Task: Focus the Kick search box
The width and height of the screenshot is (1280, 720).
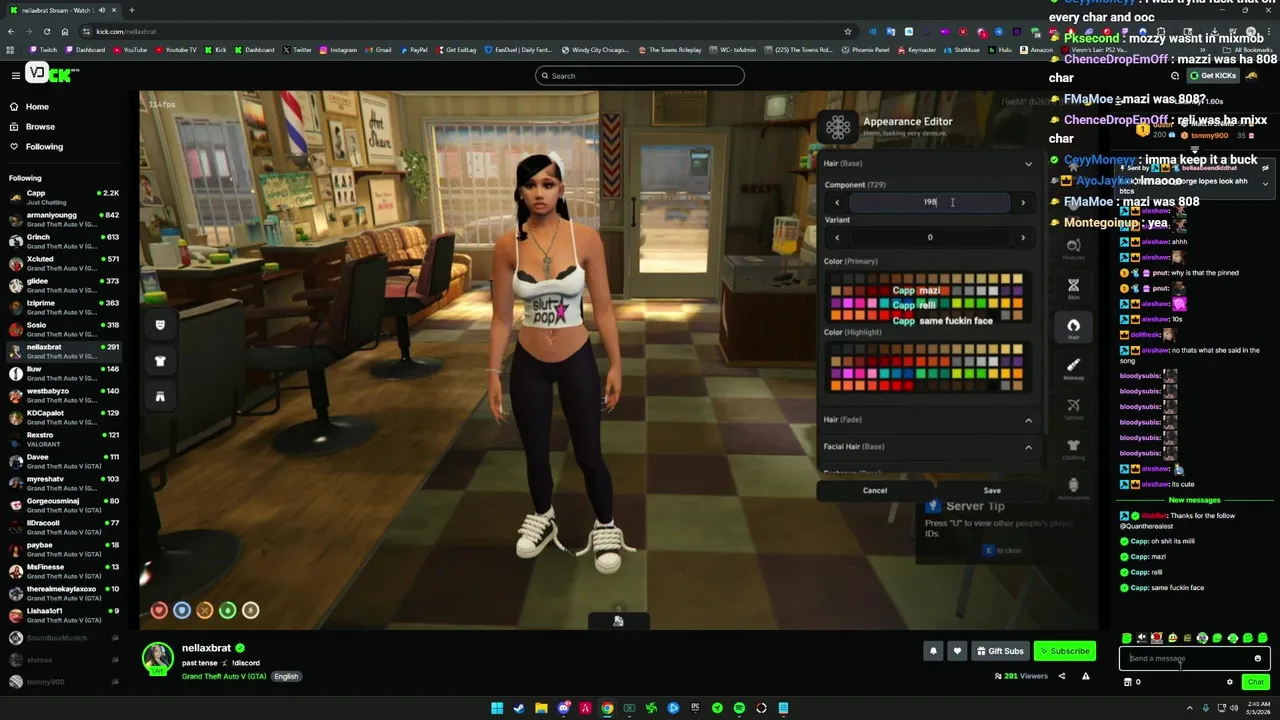Action: coord(640,76)
